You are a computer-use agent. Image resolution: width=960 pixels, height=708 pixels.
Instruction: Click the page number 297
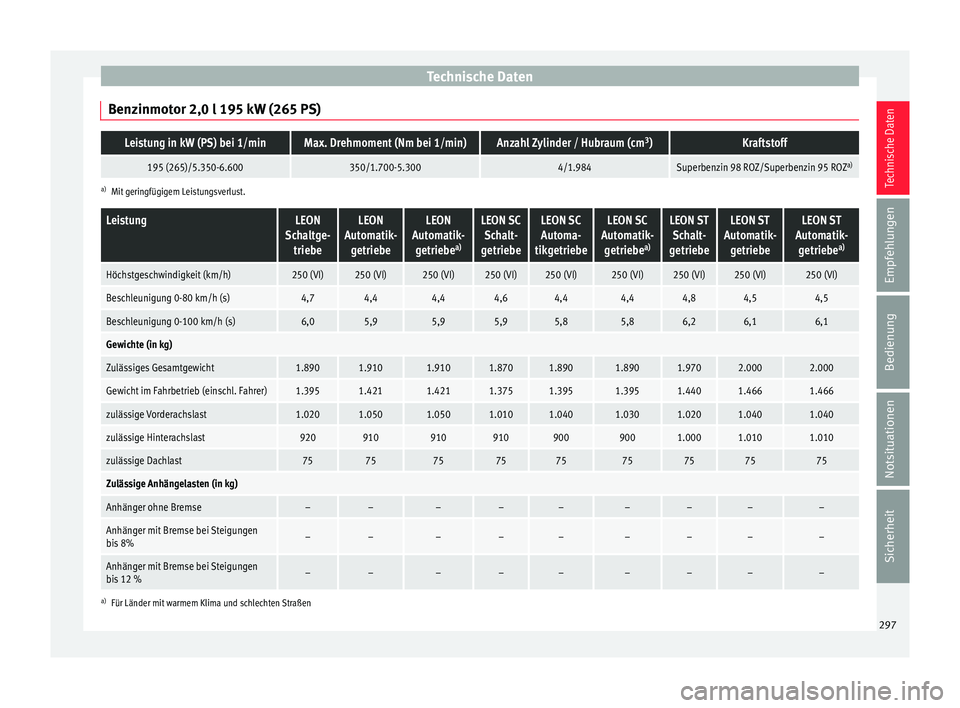[887, 625]
